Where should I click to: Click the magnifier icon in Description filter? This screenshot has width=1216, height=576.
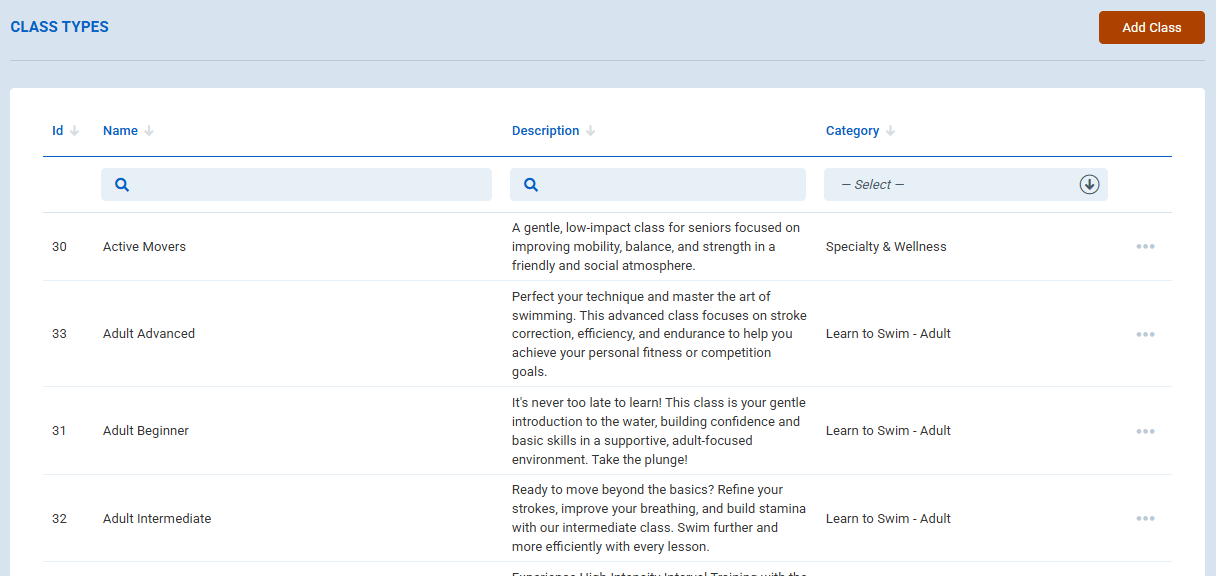531,185
